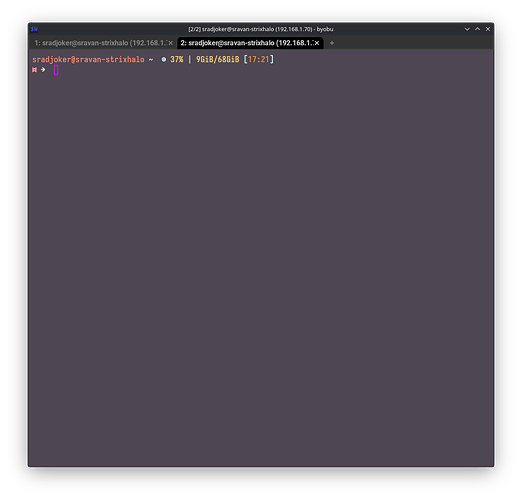522x500 pixels.
Task: Click the [17:21] clock in prompt
Action: pyautogui.click(x=259, y=60)
